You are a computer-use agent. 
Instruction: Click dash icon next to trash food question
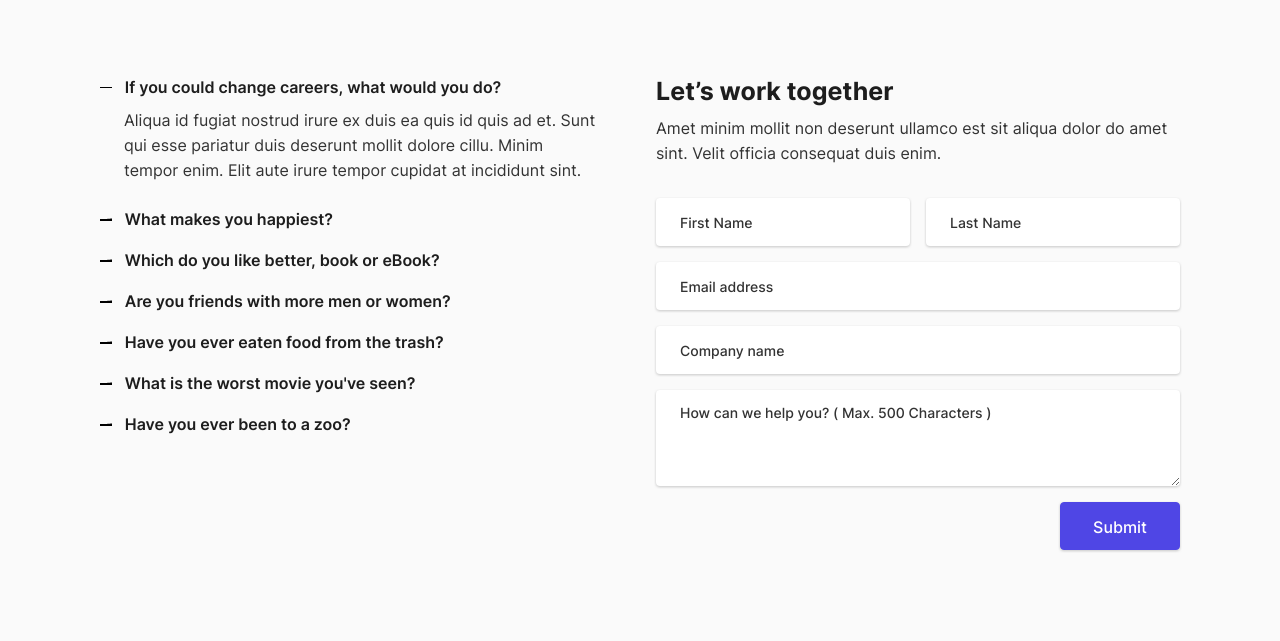[x=106, y=343]
